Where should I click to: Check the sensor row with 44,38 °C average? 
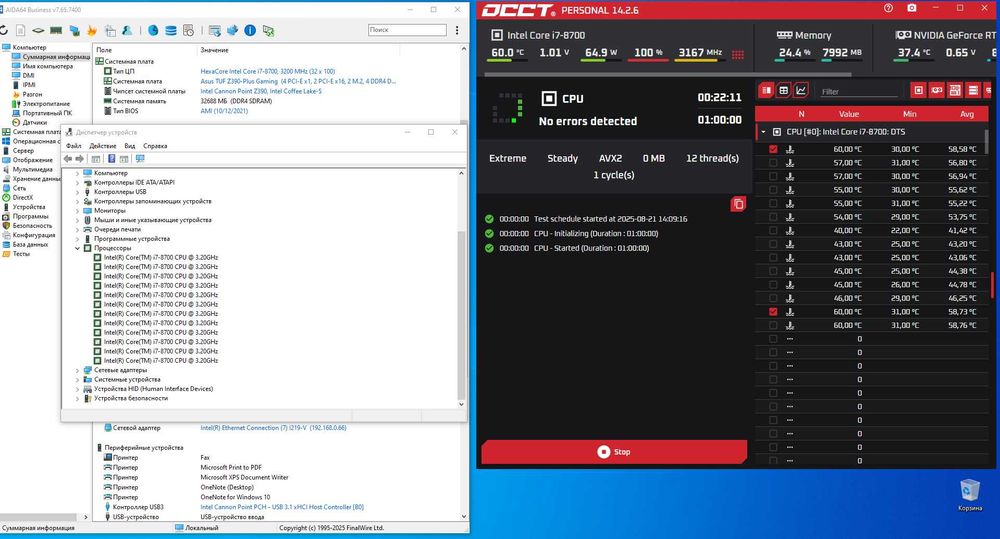(x=773, y=271)
